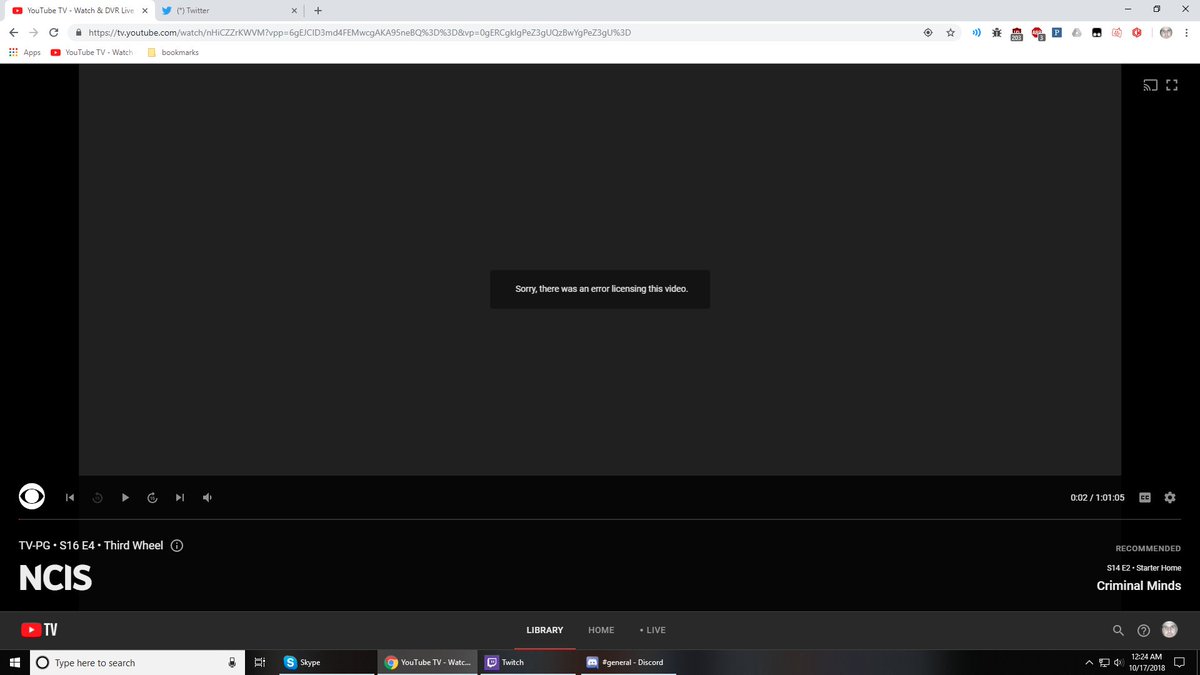Close the YouTube TV browser tab

click(x=145, y=10)
